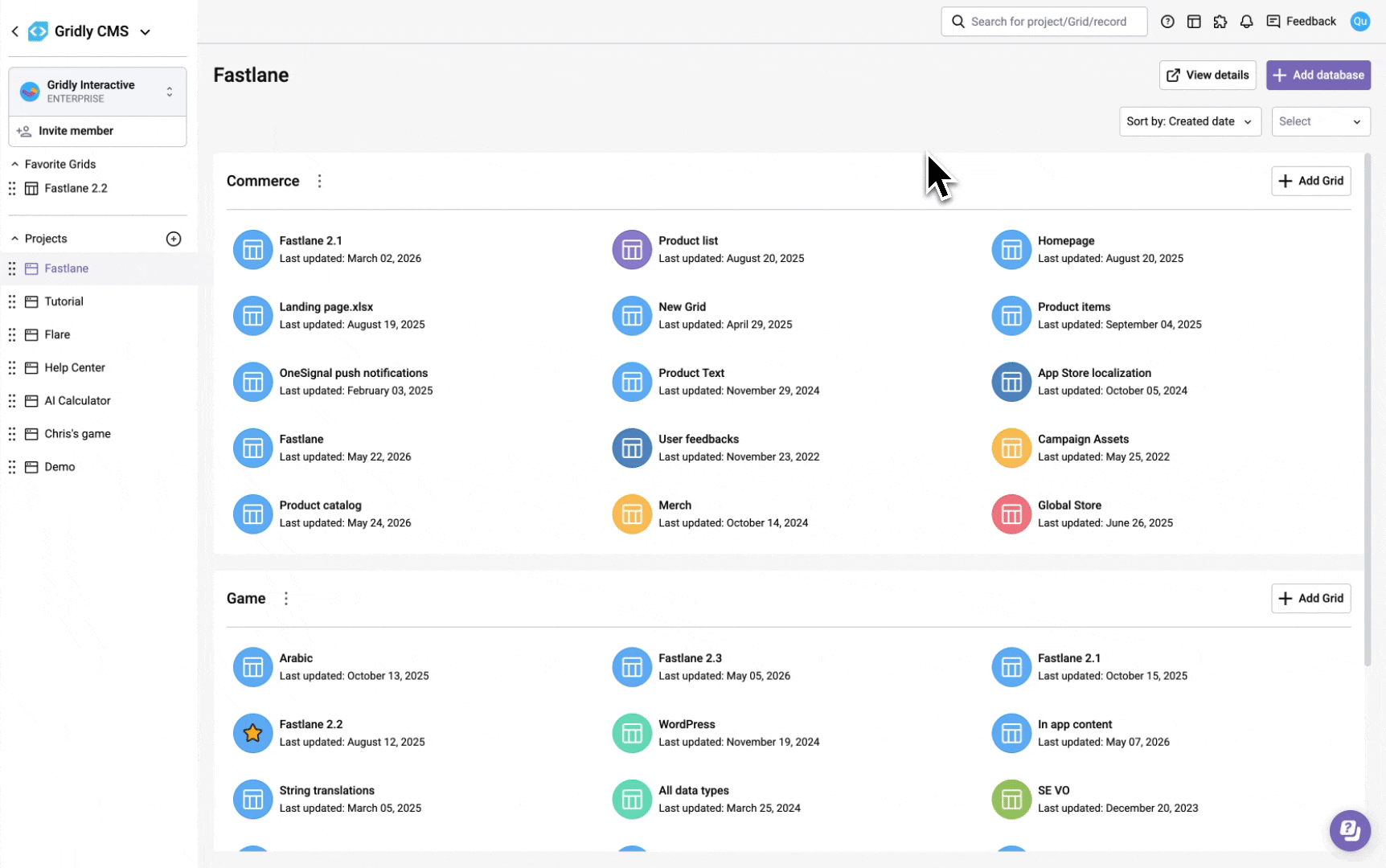Open favorite grid Fastlane 2.2 in sidebar
The image size is (1386, 868).
pos(76,188)
